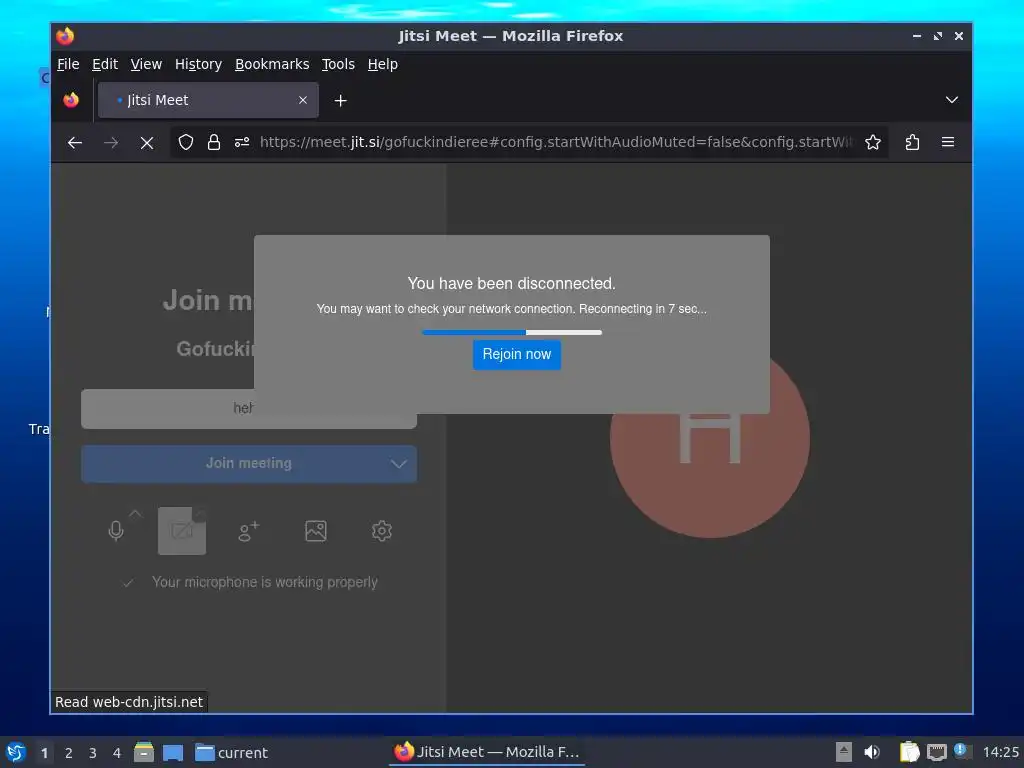Click the display name input field

tap(249, 409)
